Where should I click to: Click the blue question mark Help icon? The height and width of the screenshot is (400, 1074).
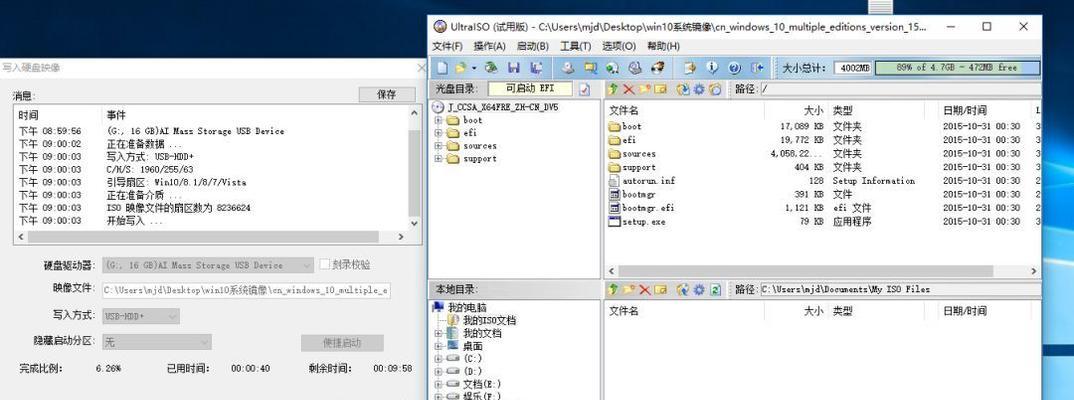click(735, 67)
